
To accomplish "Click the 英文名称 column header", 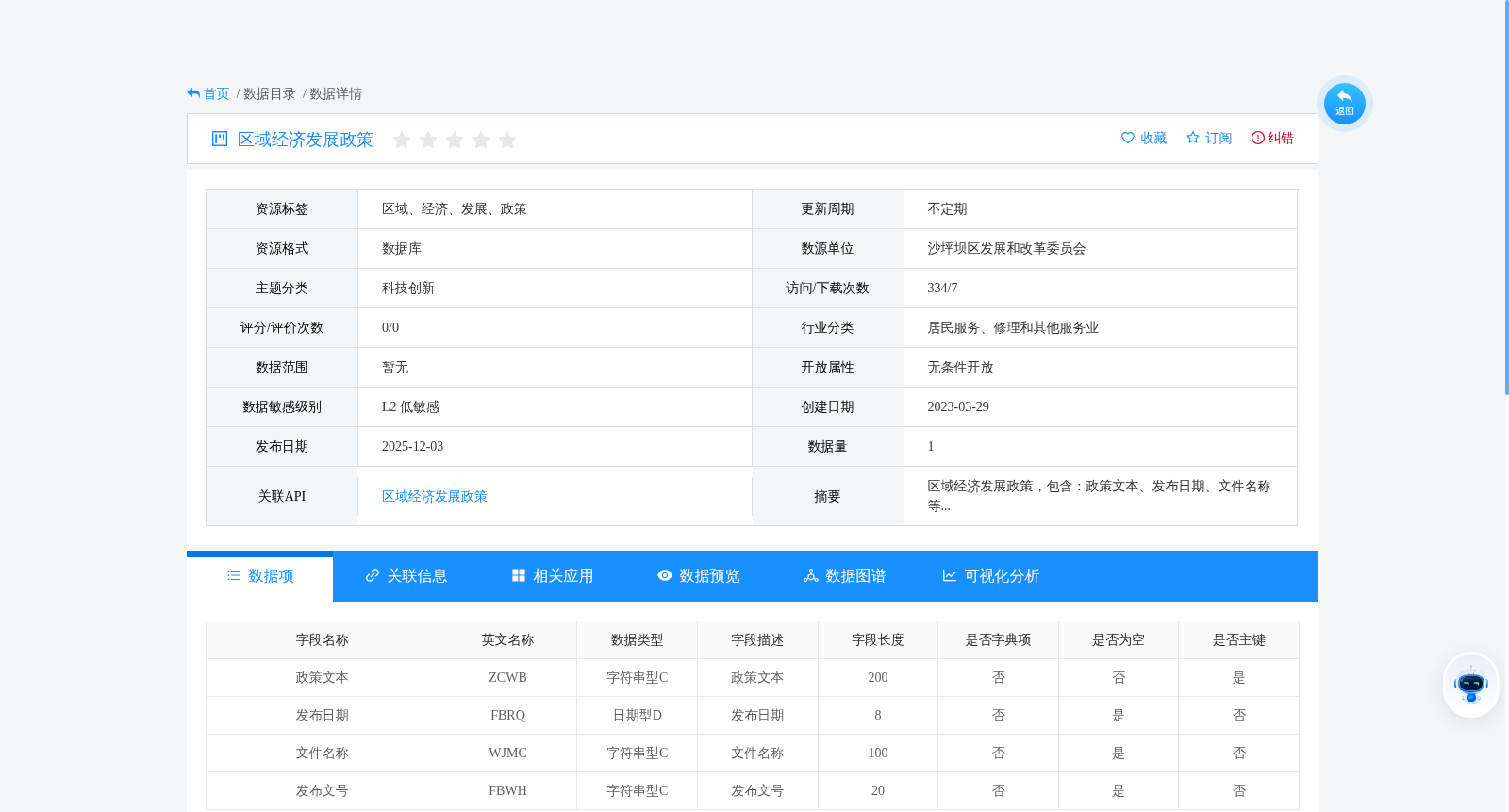I will 507,640.
